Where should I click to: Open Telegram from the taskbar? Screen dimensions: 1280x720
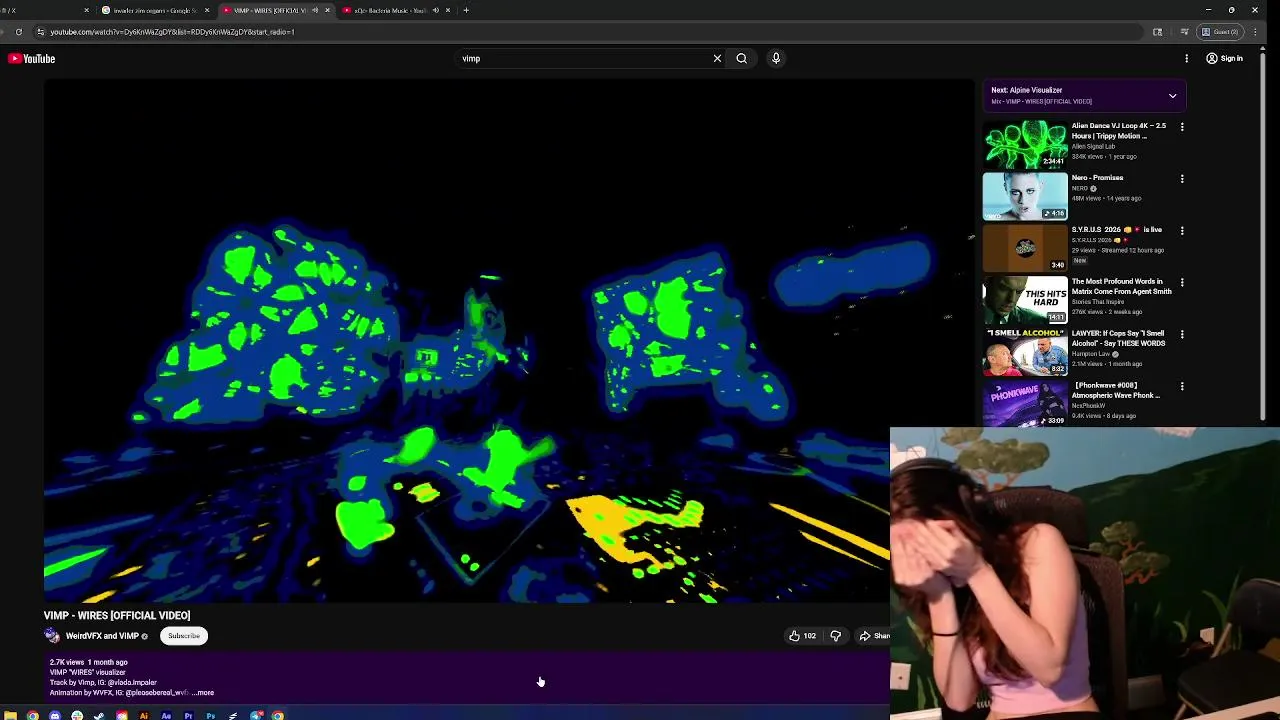tap(256, 715)
